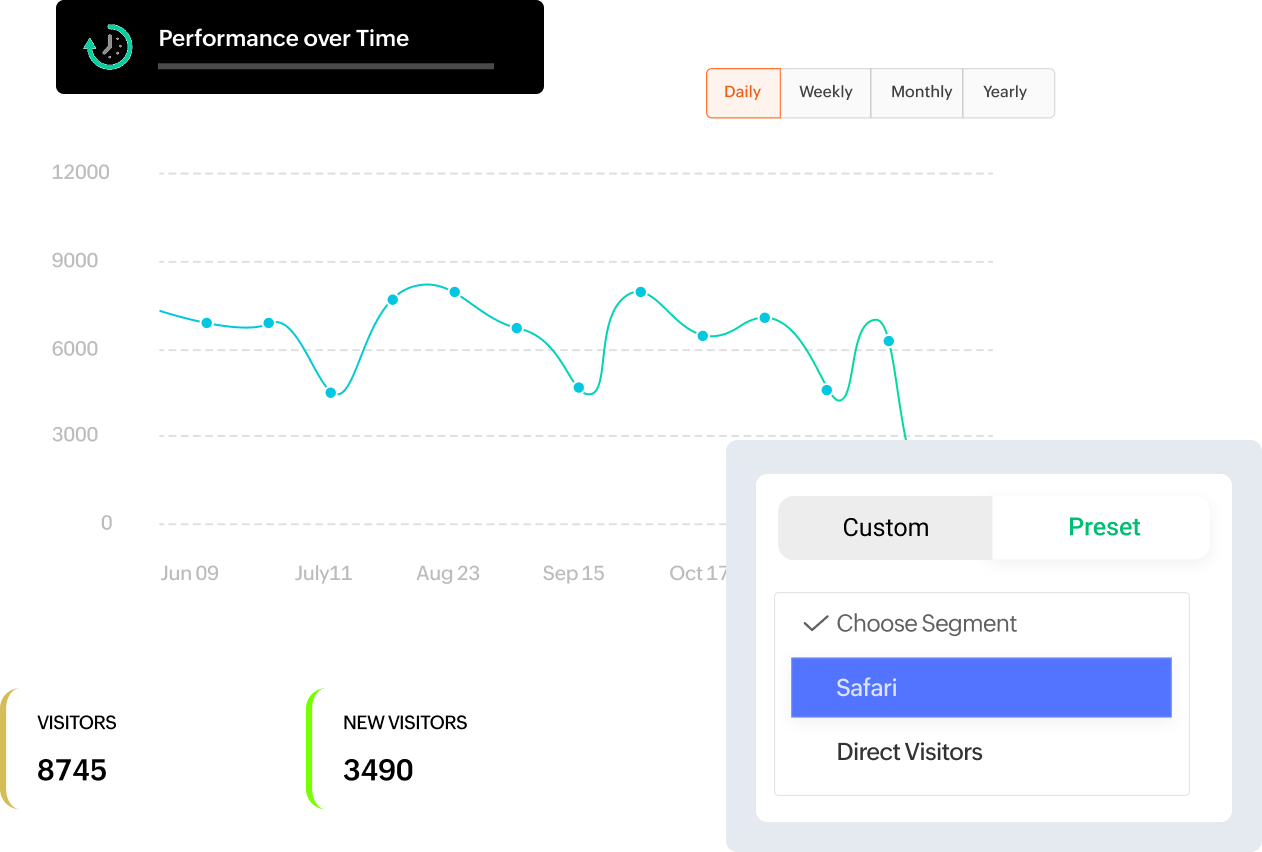Click the clock icon beside Performance over Time
The height and width of the screenshot is (852, 1262).
point(108,46)
